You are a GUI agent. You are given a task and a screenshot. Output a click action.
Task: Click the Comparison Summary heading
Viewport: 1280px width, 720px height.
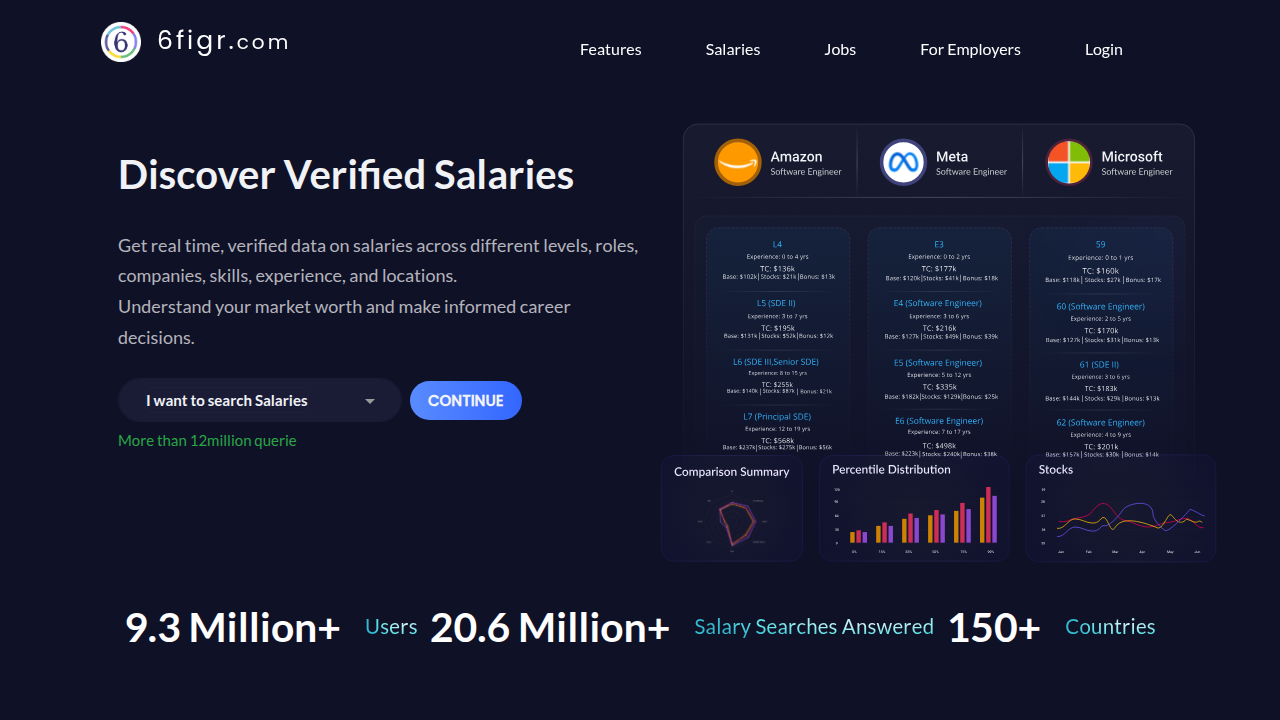(x=732, y=471)
